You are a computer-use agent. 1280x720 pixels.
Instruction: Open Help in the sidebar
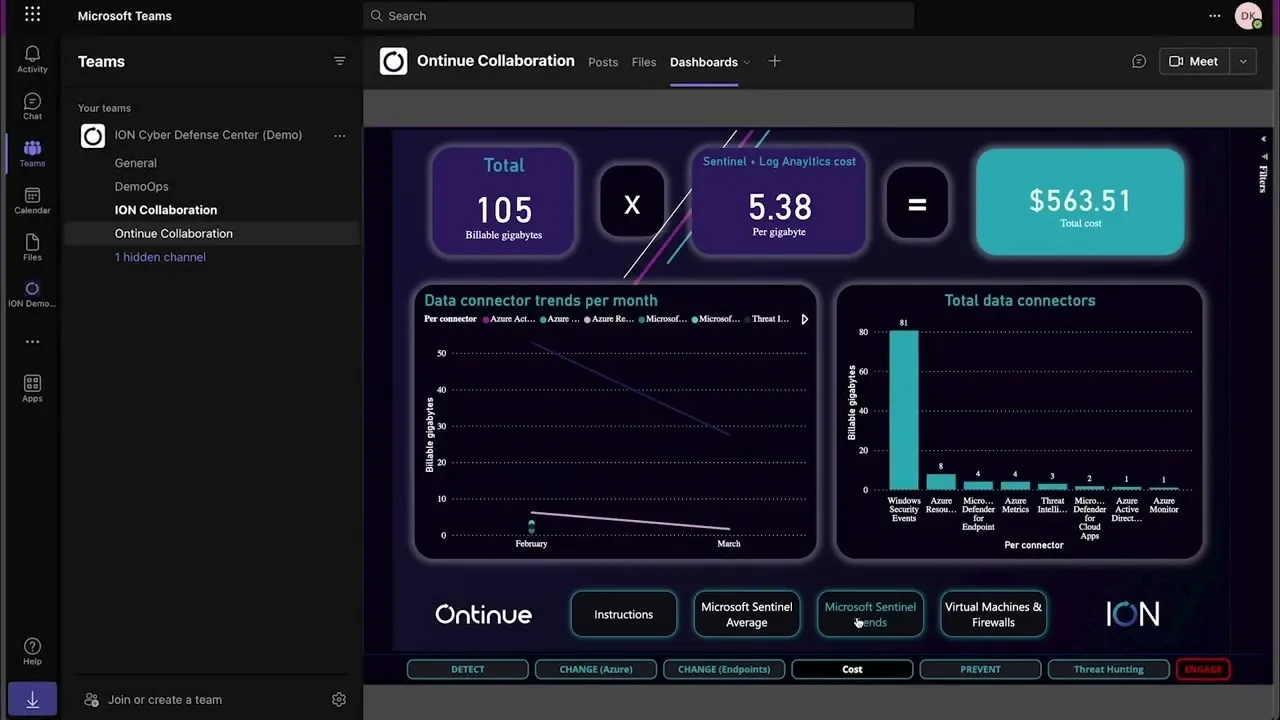[32, 652]
